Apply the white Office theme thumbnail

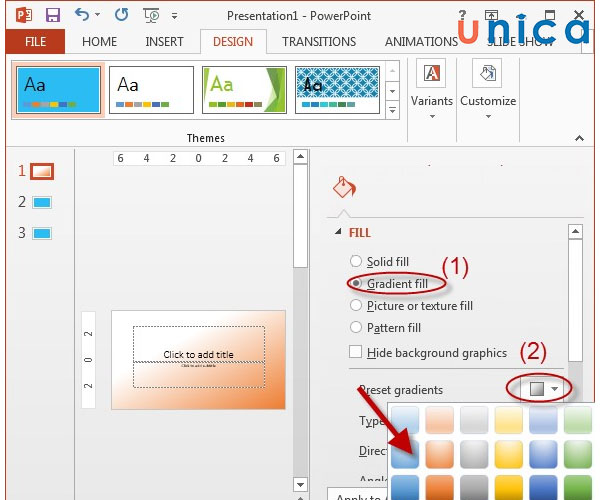point(152,90)
